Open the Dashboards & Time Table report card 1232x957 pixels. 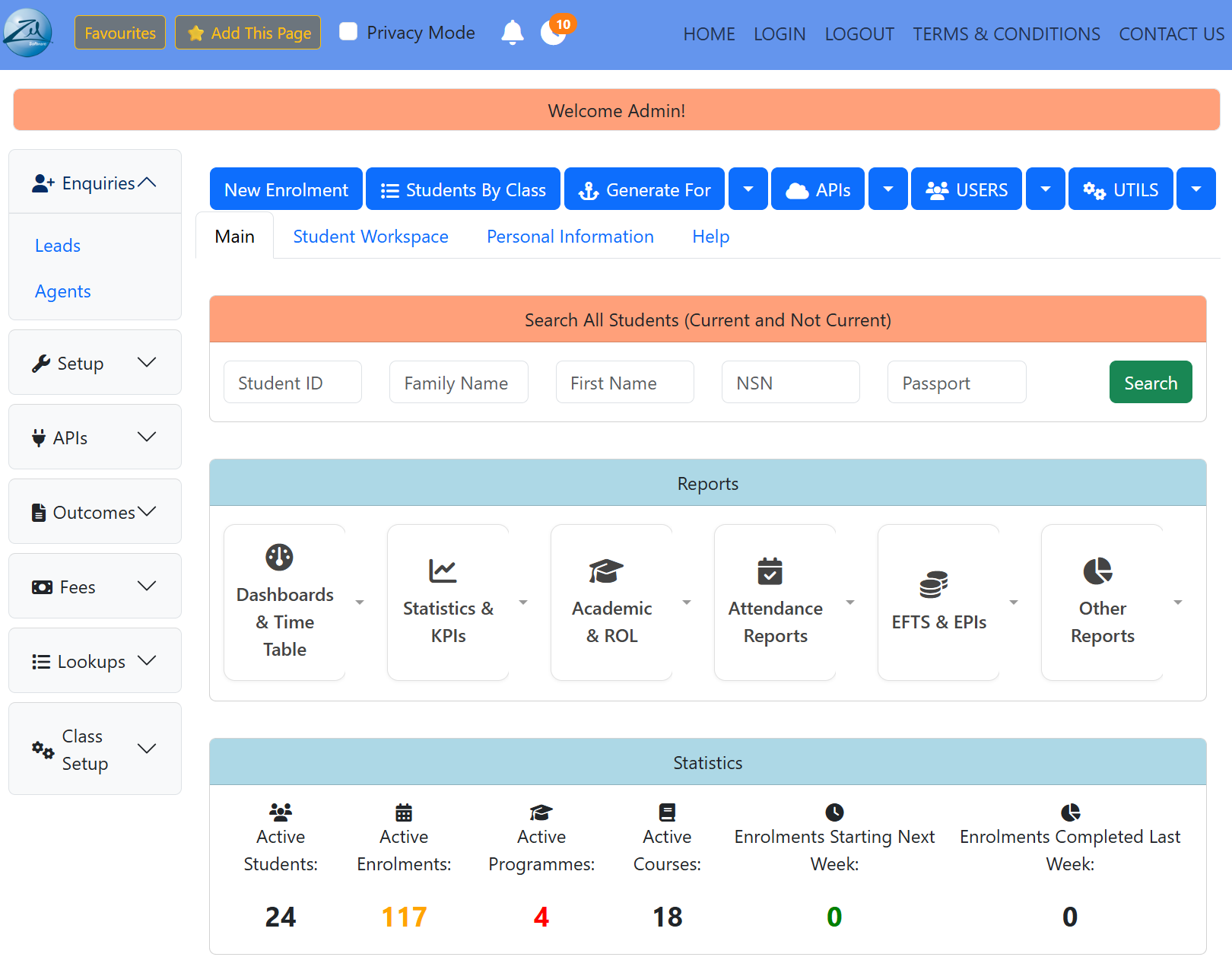[284, 602]
